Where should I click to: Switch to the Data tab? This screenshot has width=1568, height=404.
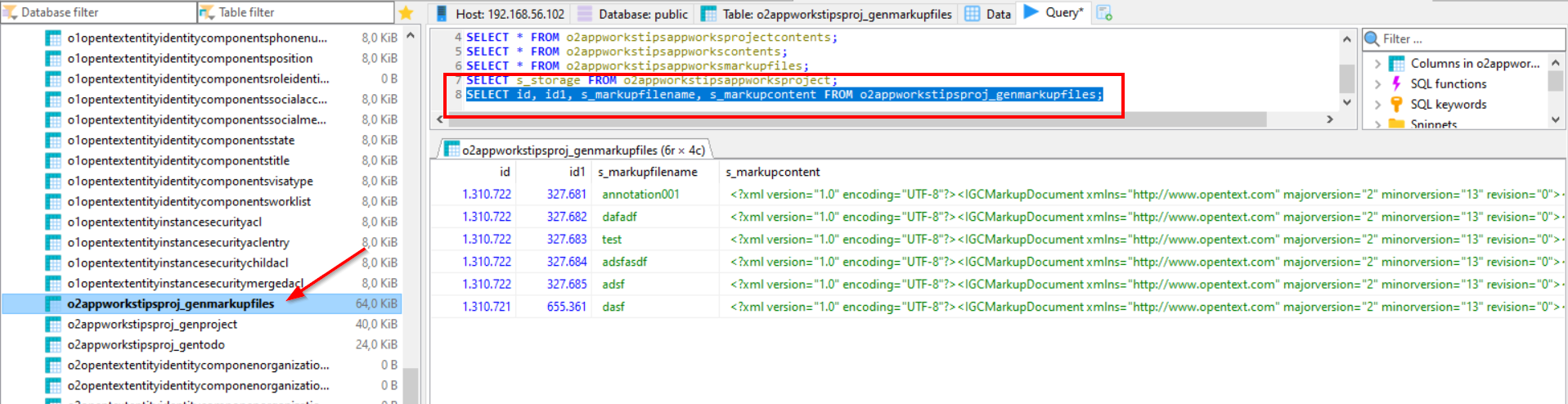(988, 13)
